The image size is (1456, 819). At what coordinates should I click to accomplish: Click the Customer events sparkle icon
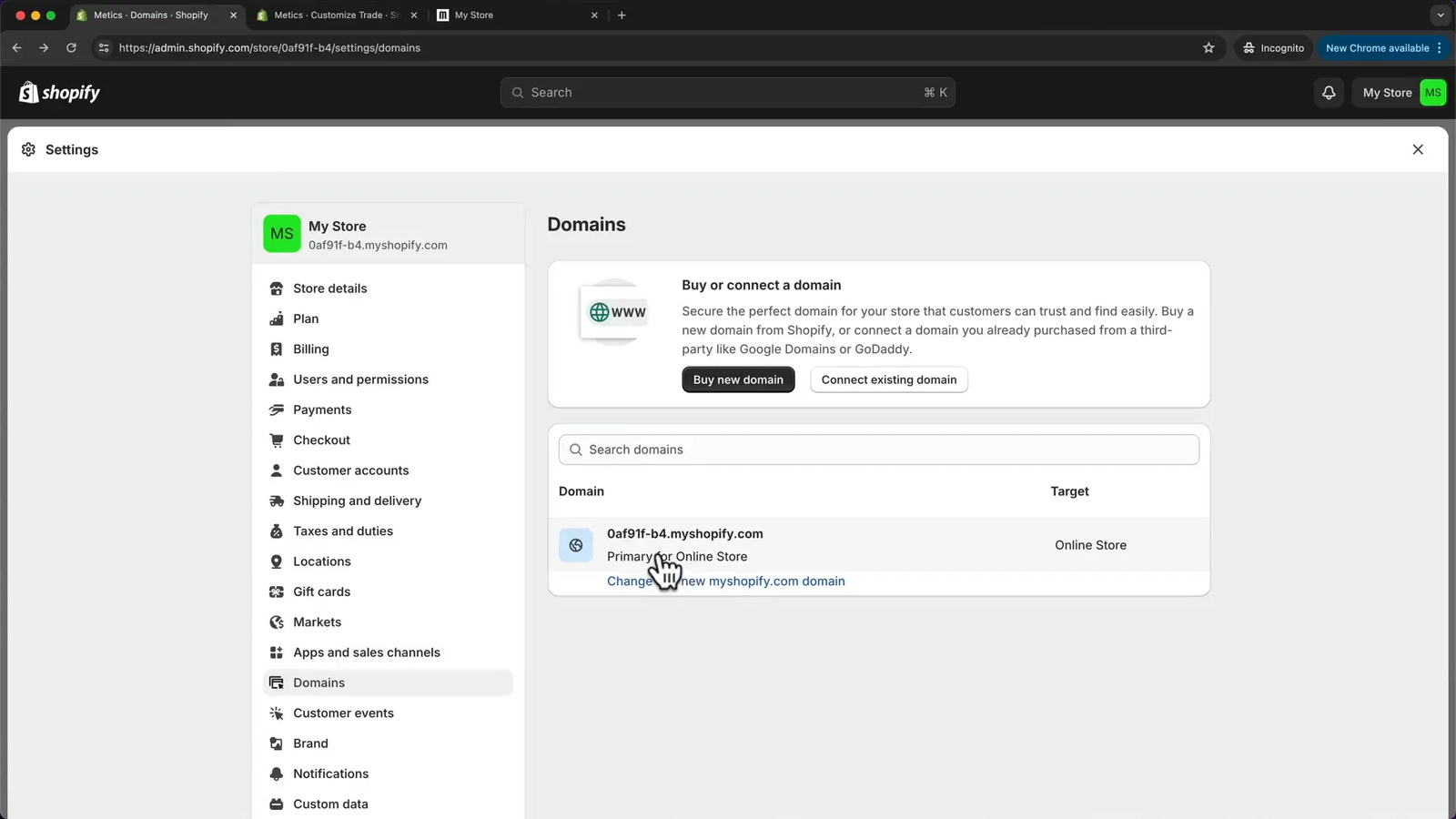[x=277, y=713]
